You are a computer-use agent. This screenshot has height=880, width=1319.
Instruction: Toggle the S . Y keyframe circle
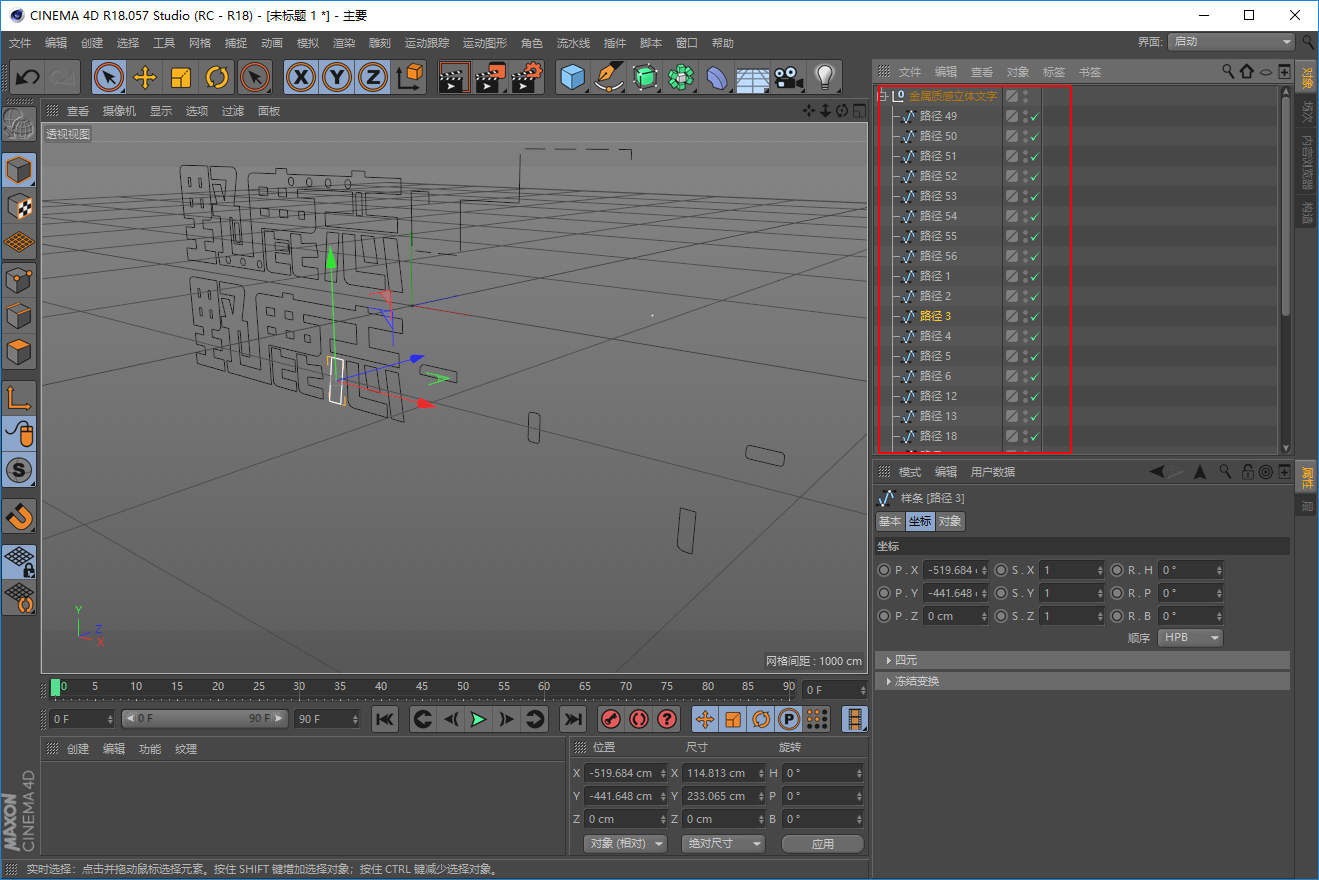1002,593
